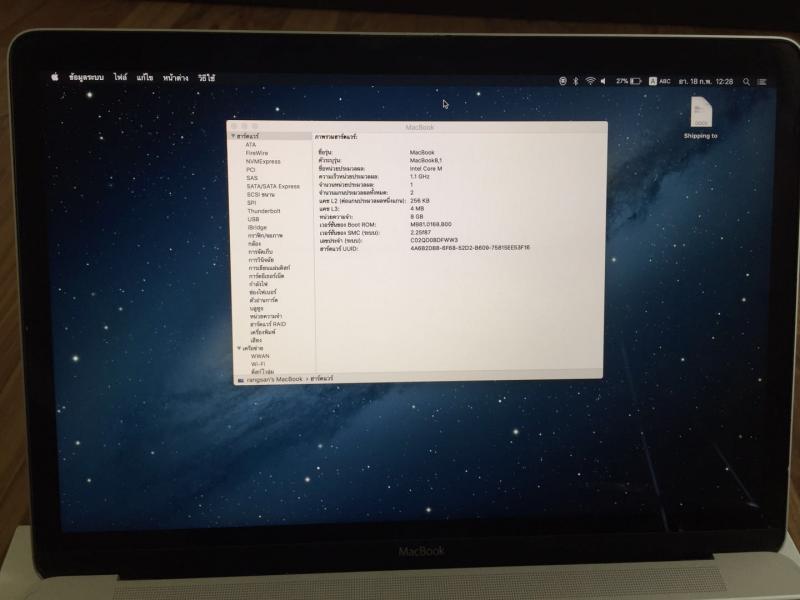This screenshot has width=800, height=600.
Task: Click the L3 cache value 4 MB
Action: 417,209
